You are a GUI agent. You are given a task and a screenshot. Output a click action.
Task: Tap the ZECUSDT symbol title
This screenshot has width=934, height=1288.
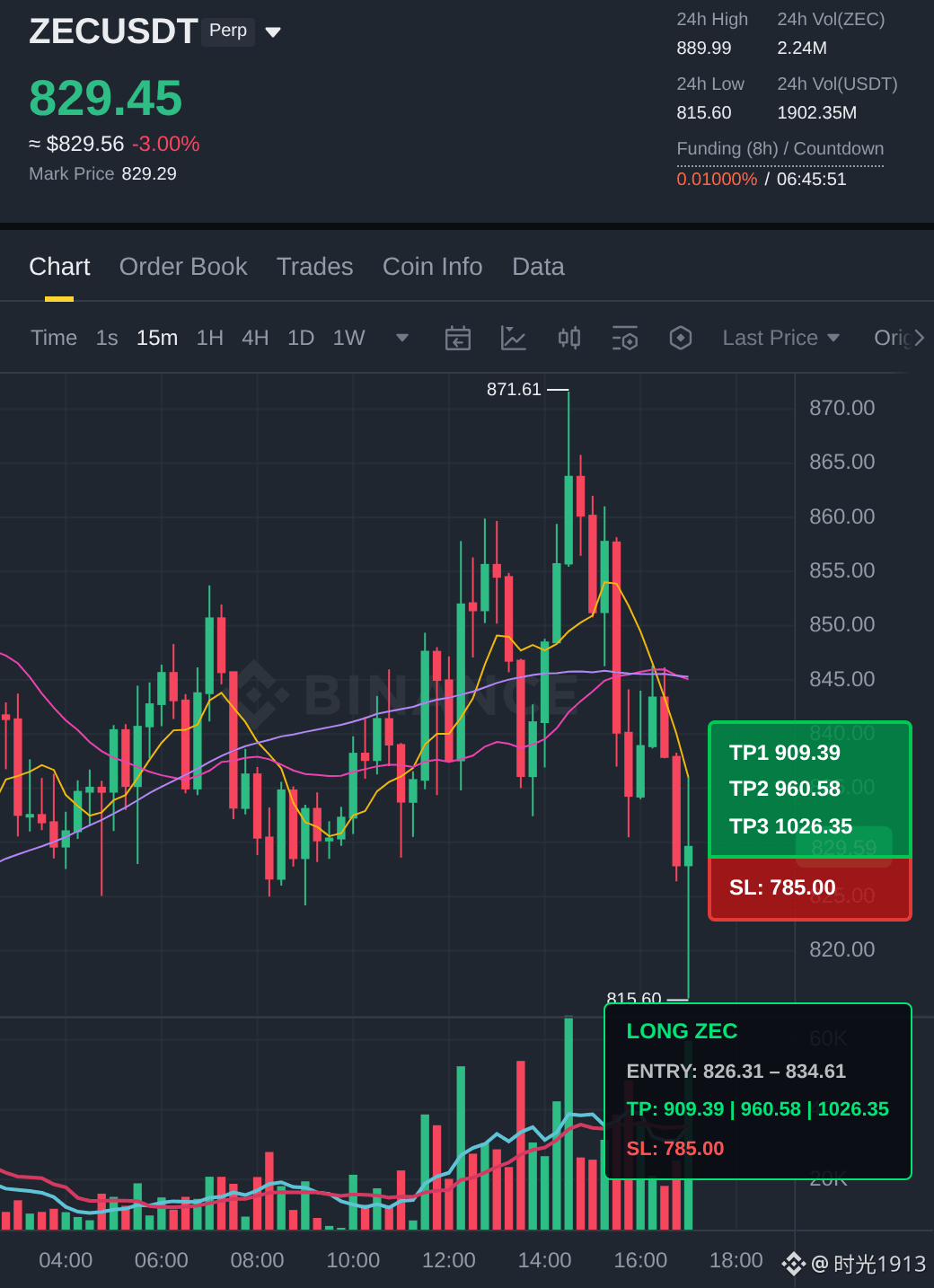click(113, 31)
